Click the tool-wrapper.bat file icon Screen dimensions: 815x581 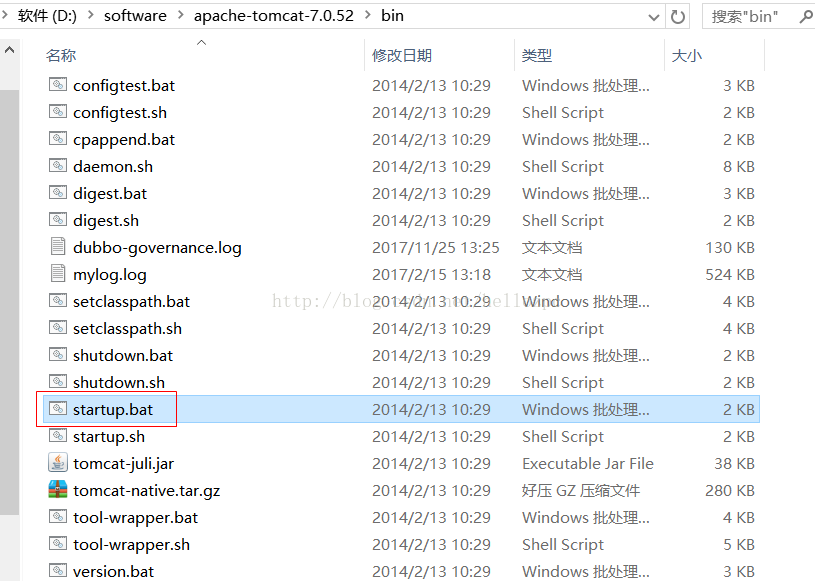(58, 517)
